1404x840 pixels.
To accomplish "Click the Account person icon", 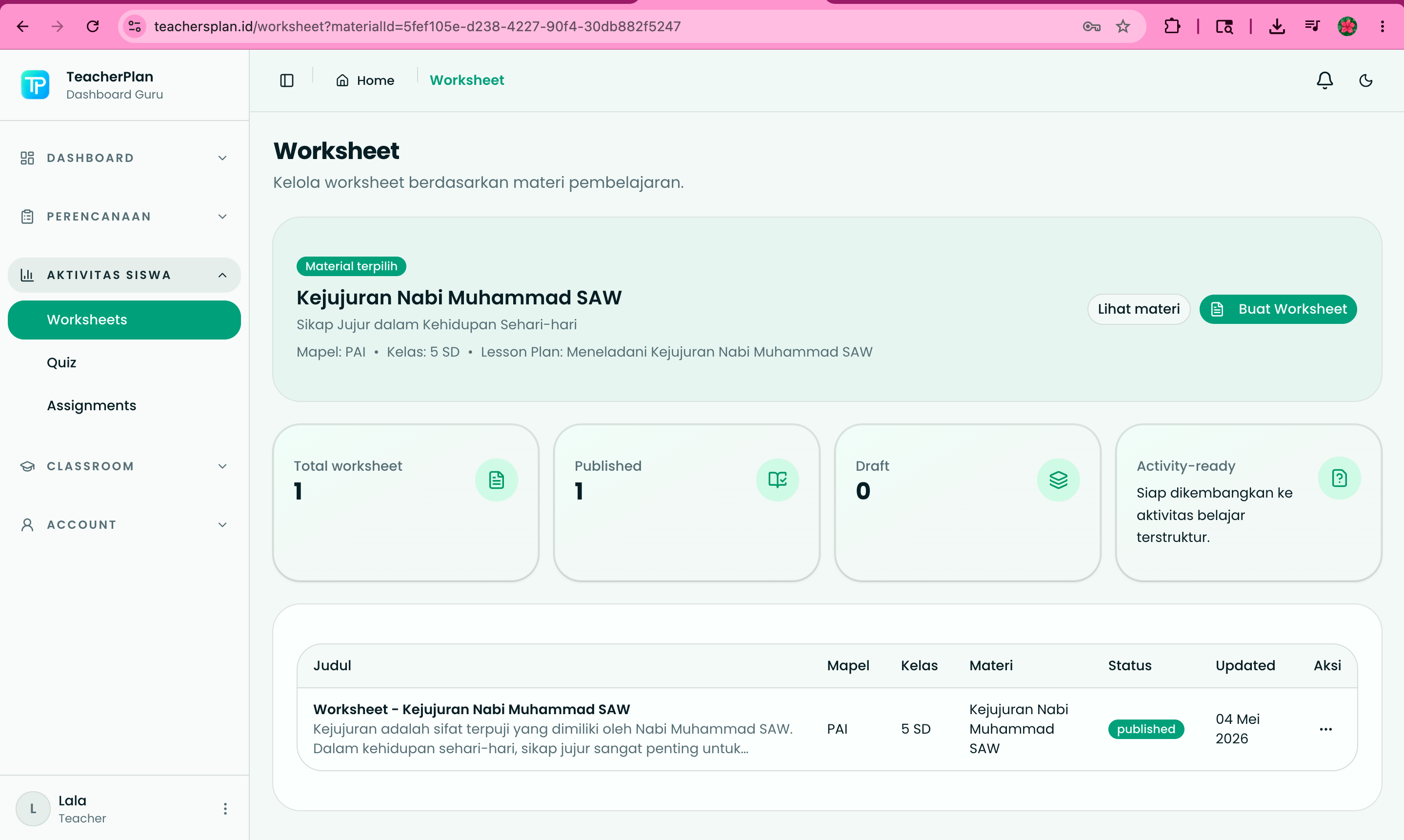I will click(x=27, y=525).
